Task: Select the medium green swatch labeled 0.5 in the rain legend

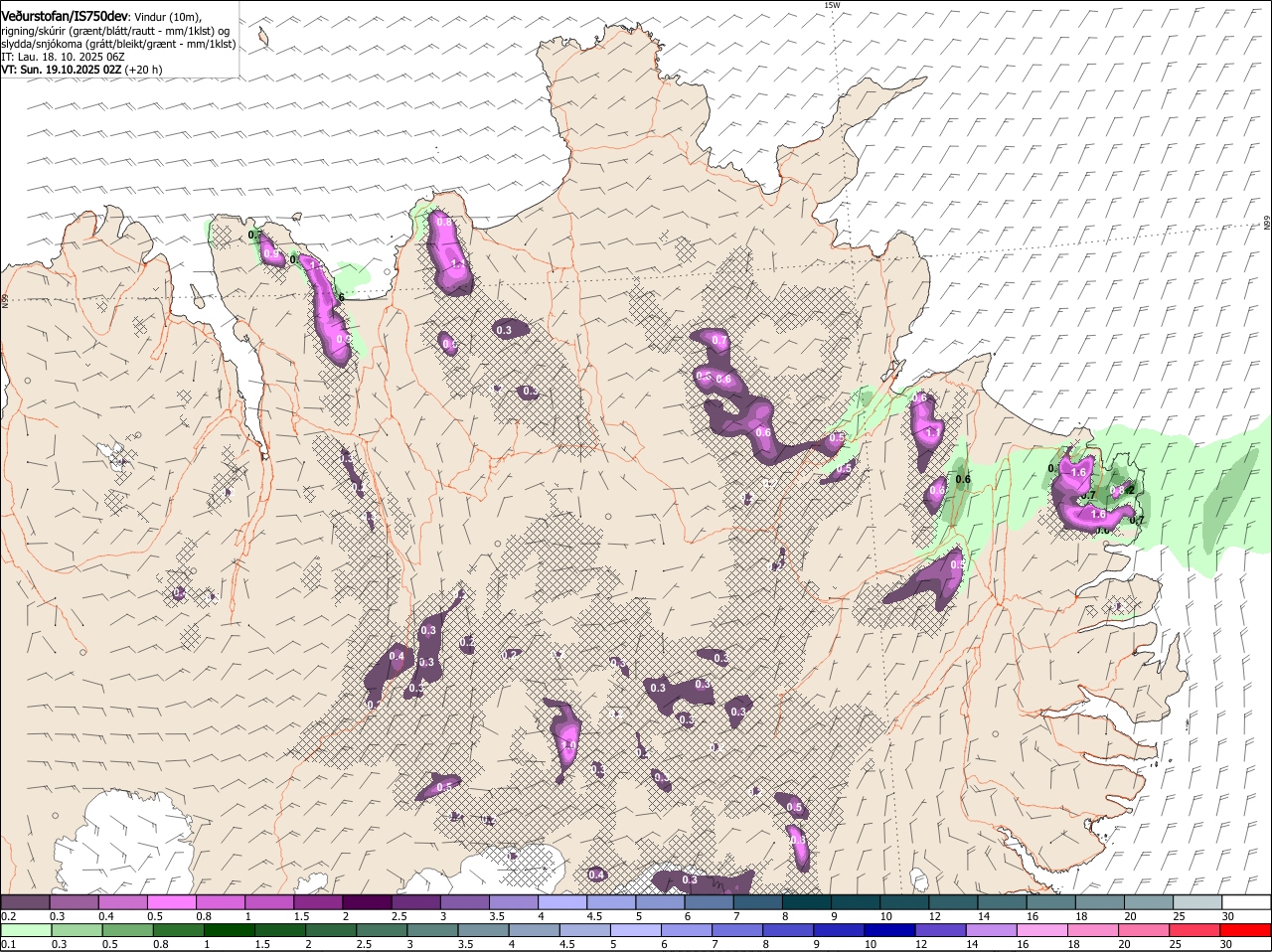Action: (x=127, y=930)
